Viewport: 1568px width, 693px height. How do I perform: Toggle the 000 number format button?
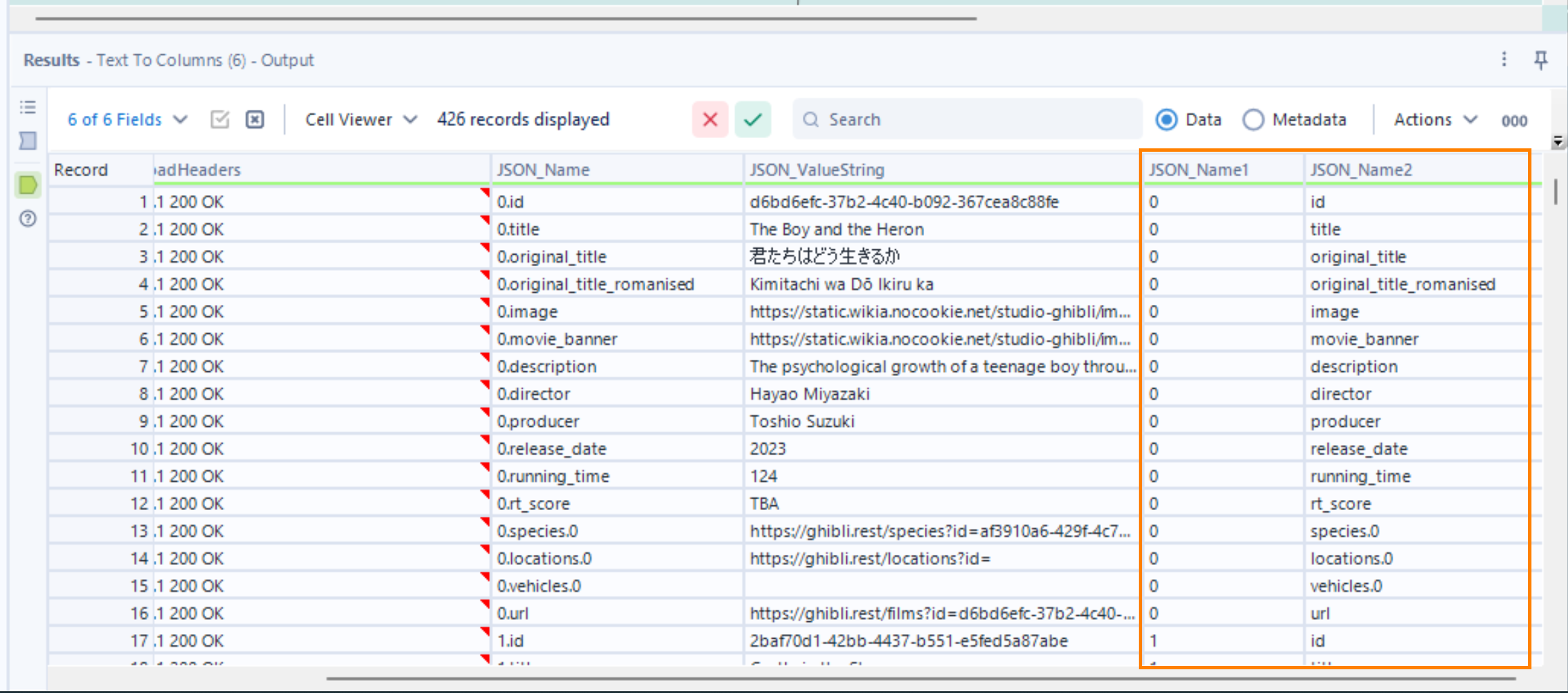(1514, 121)
